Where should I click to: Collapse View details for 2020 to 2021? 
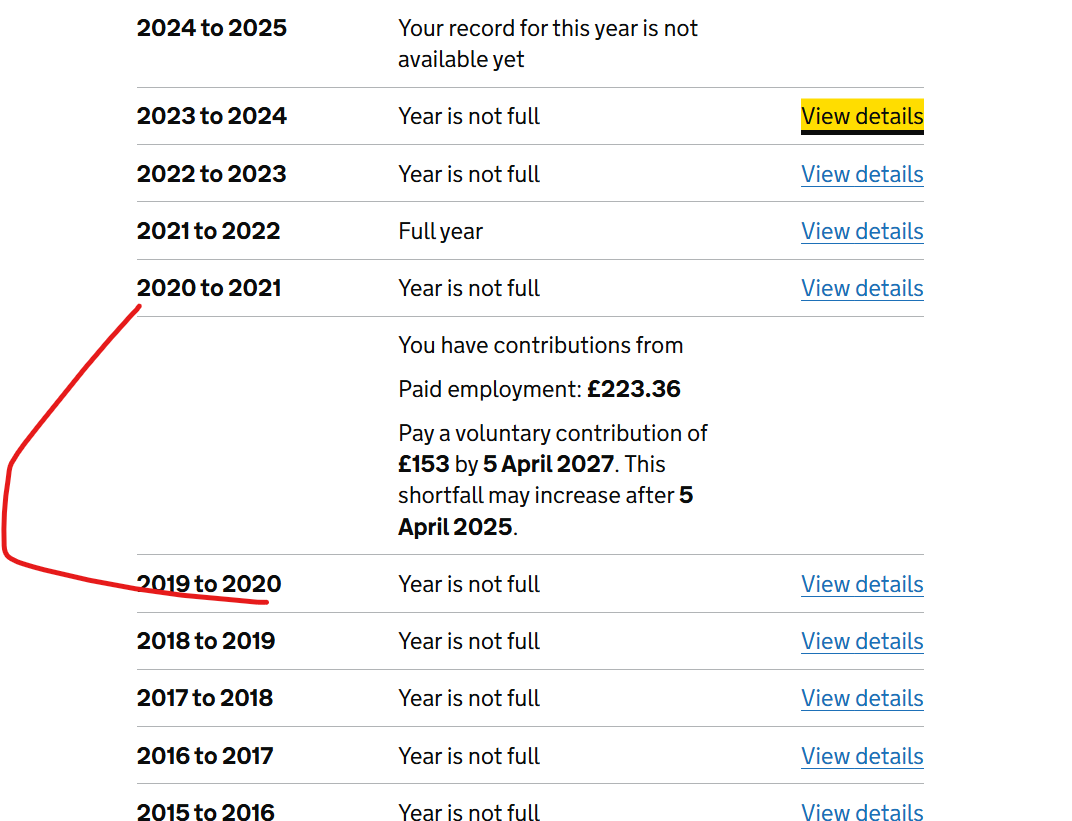pos(862,288)
